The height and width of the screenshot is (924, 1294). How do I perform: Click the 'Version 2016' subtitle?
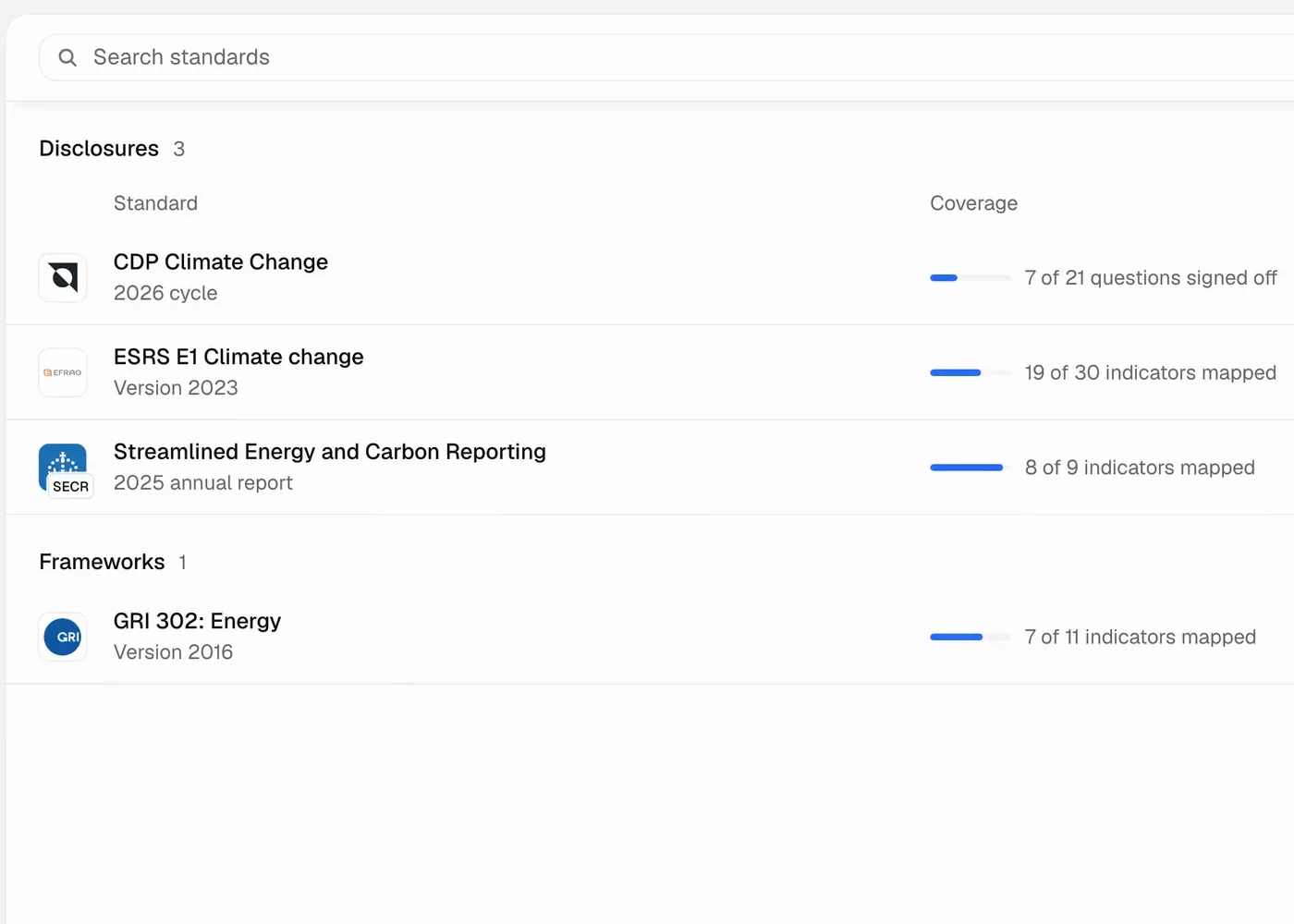point(173,652)
